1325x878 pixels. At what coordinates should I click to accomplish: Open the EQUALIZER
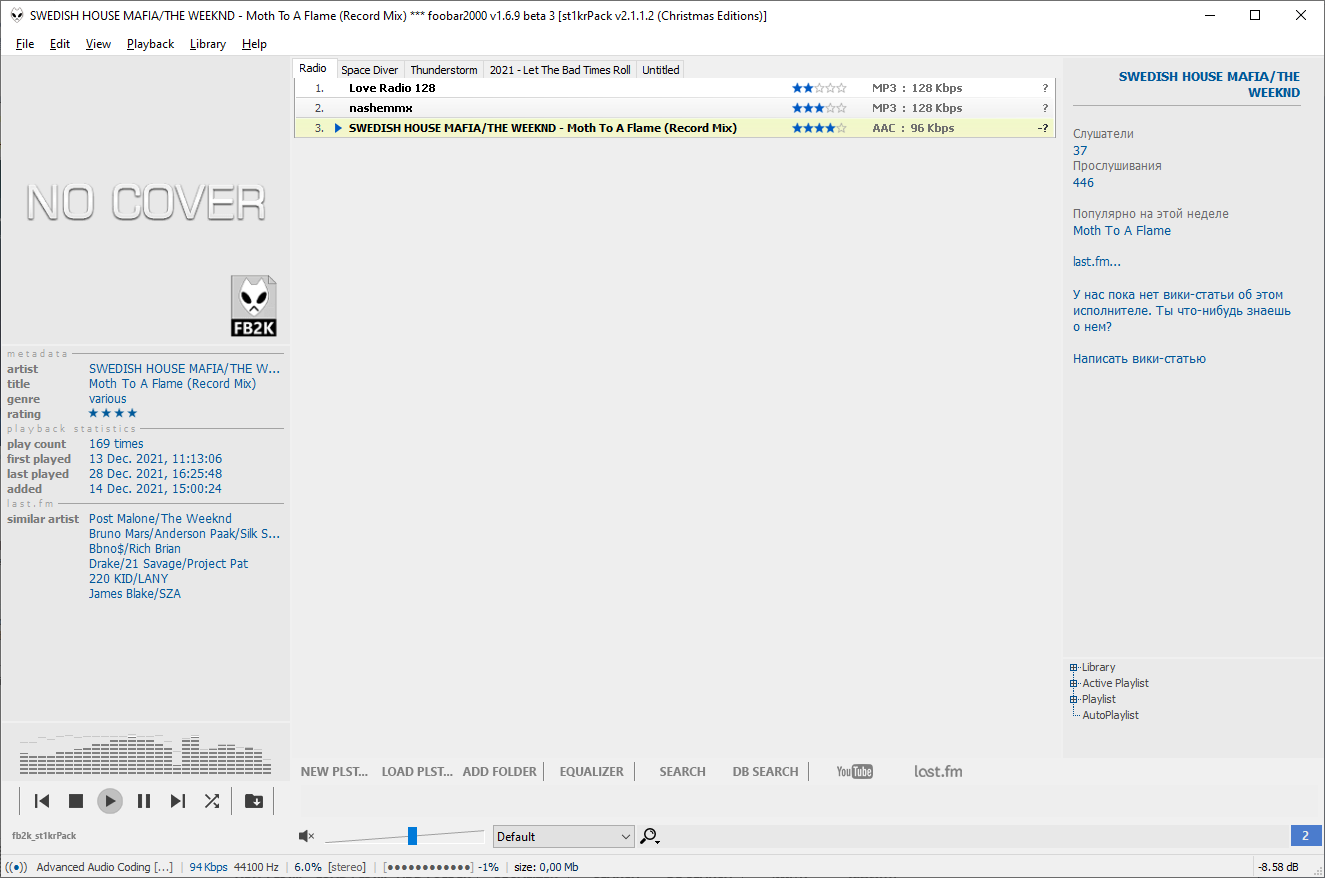592,771
